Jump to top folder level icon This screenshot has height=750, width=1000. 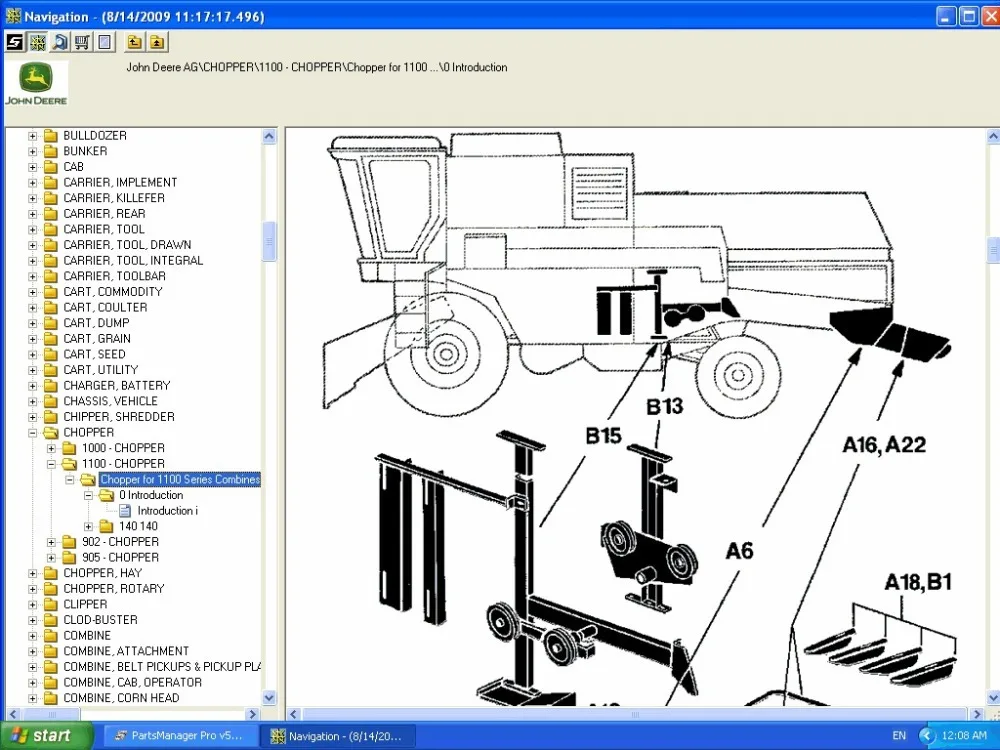(156, 43)
